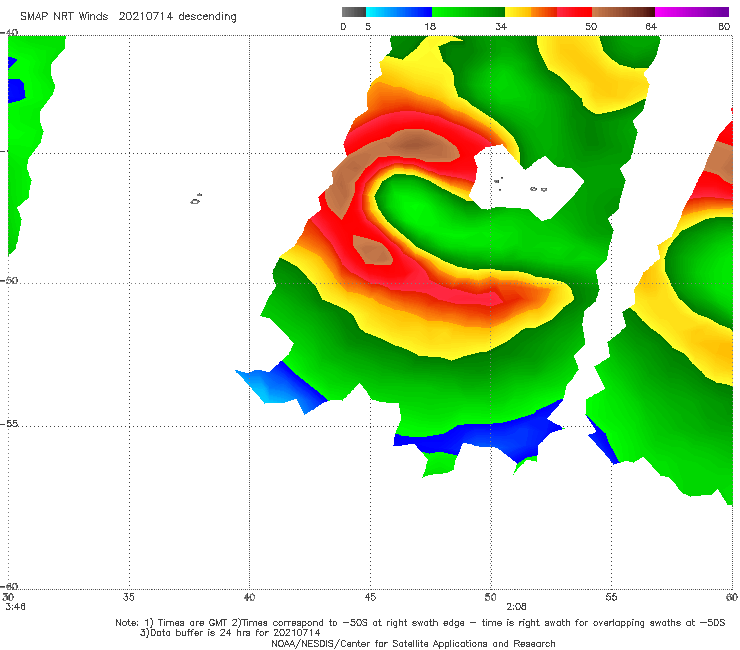The image size is (740, 650).
Task: Click the NOAA/NESDIS Center for Satellite Applications credit
Action: (413, 643)
